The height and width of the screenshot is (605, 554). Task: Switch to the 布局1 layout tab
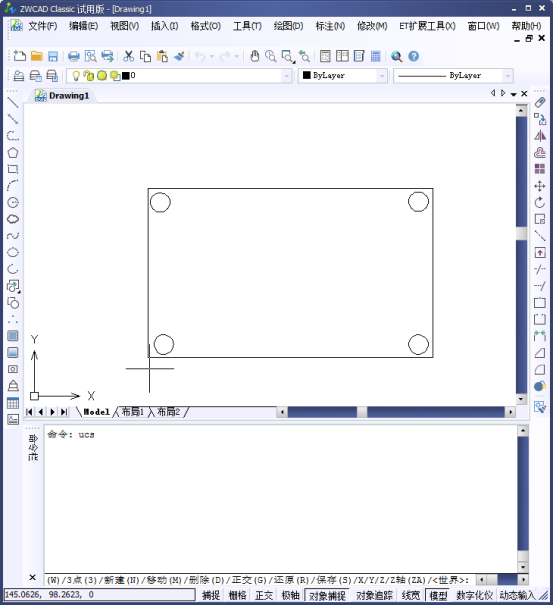pos(133,412)
